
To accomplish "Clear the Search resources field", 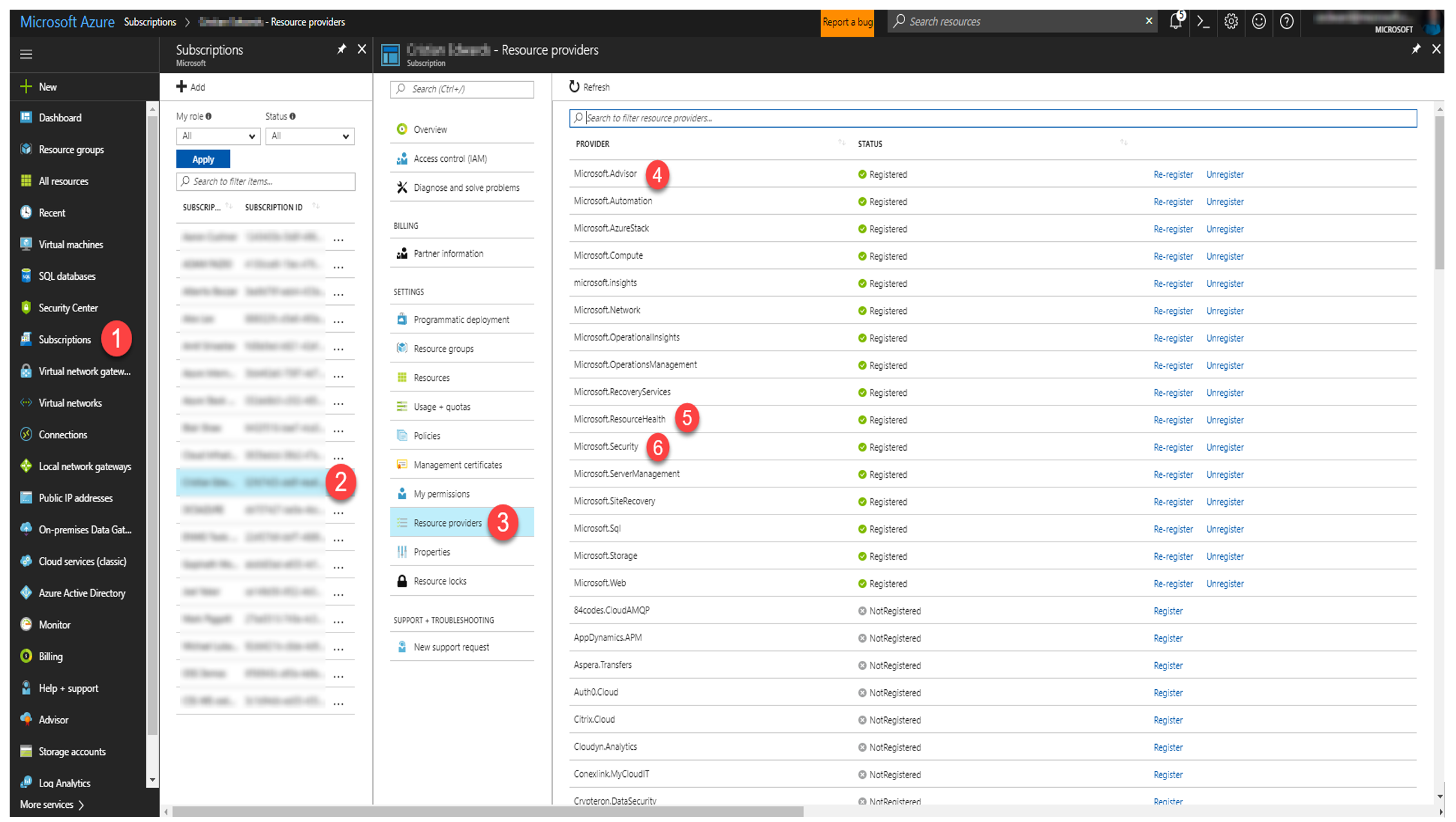I will click(x=1149, y=21).
